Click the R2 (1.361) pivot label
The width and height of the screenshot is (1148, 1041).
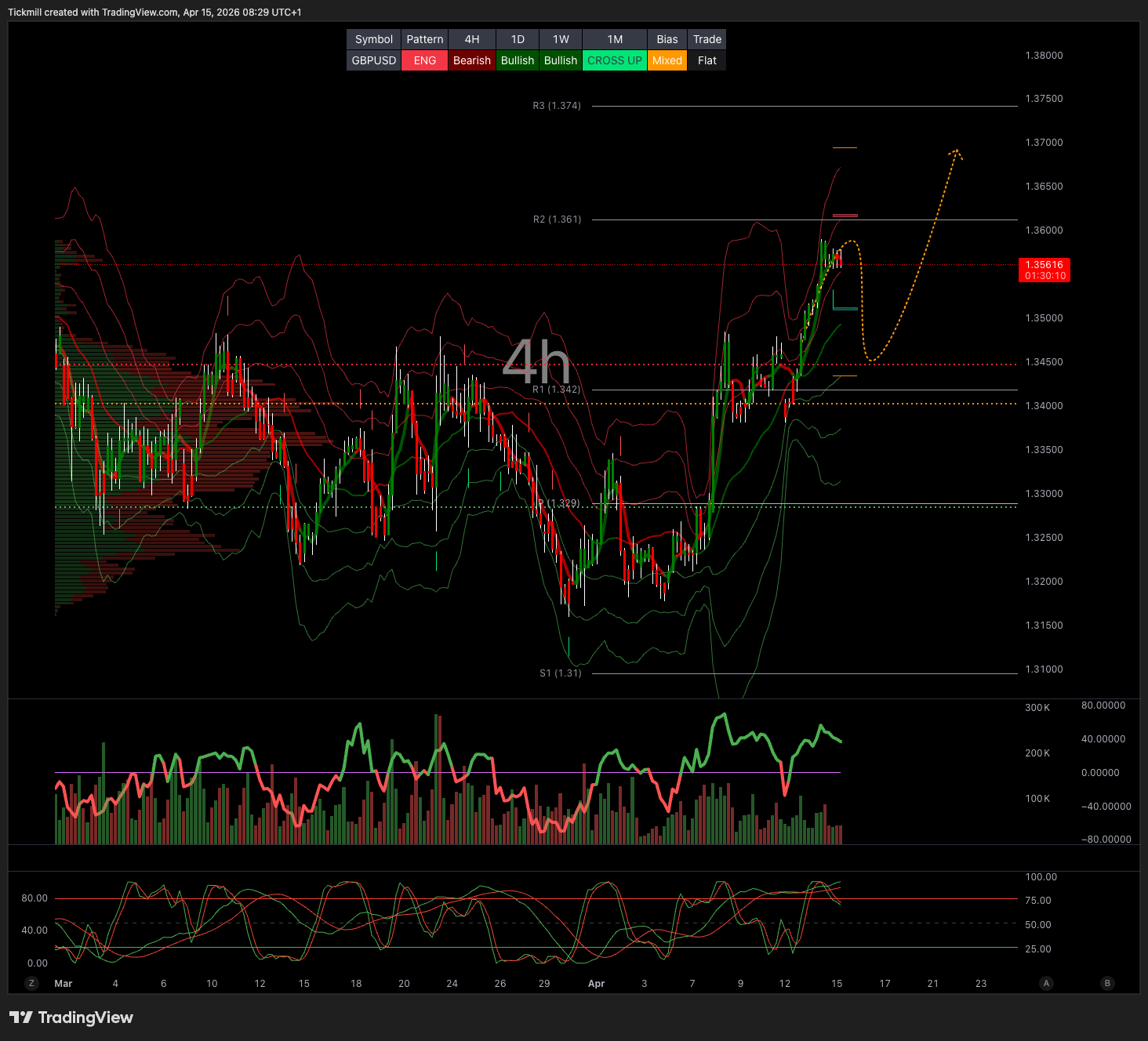(x=557, y=219)
